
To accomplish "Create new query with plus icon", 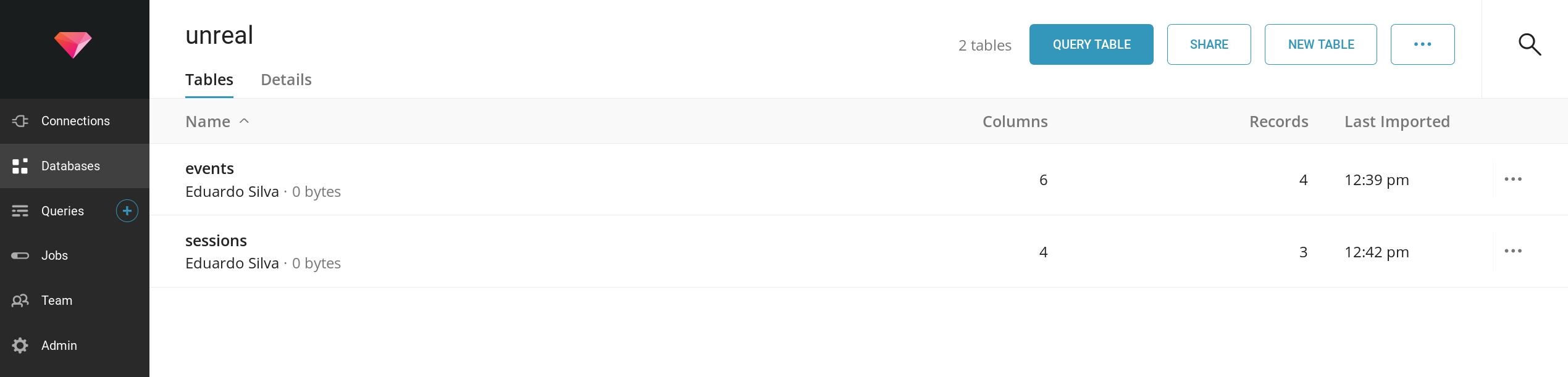I will (127, 211).
